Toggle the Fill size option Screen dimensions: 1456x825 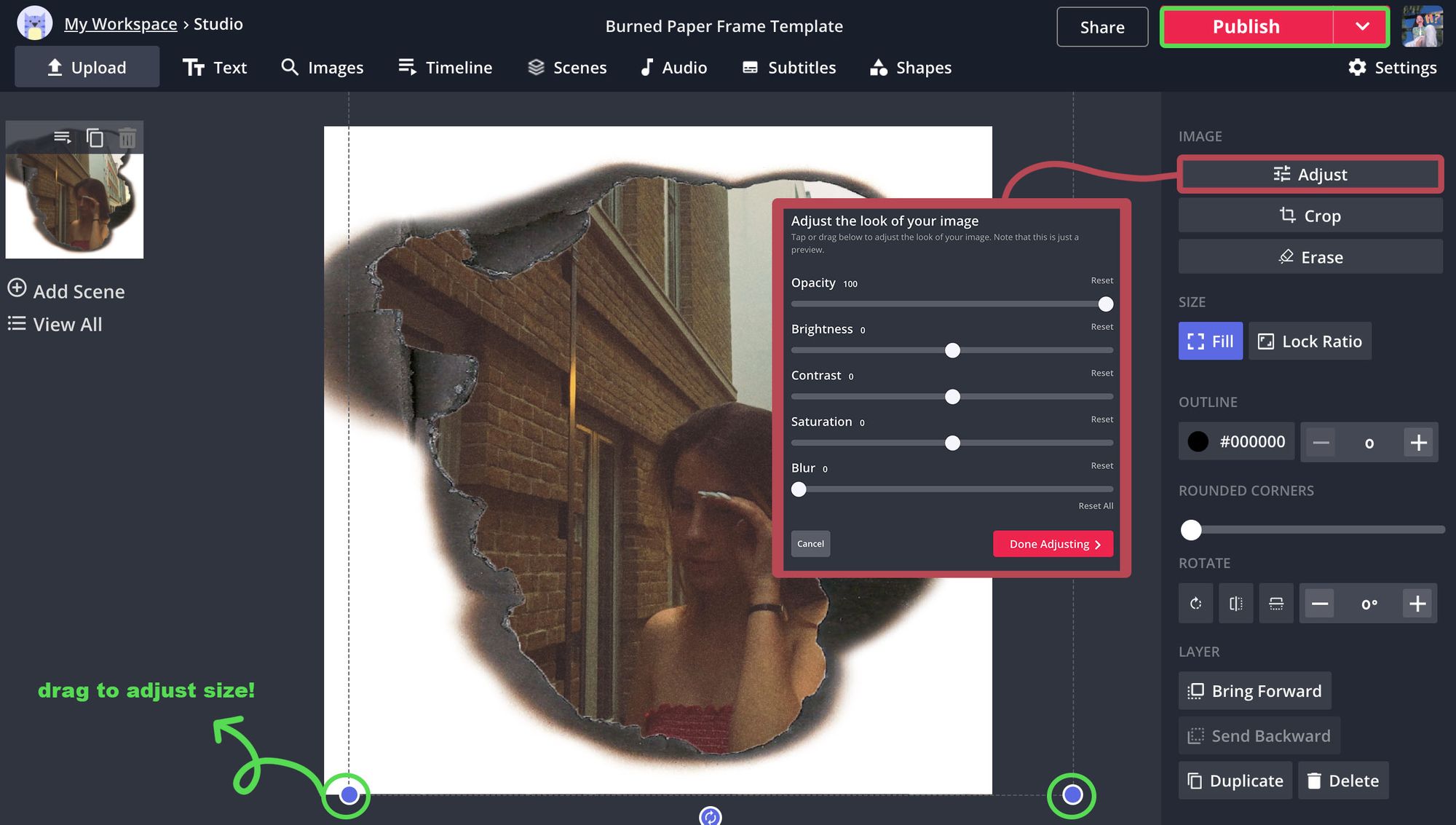(1210, 342)
